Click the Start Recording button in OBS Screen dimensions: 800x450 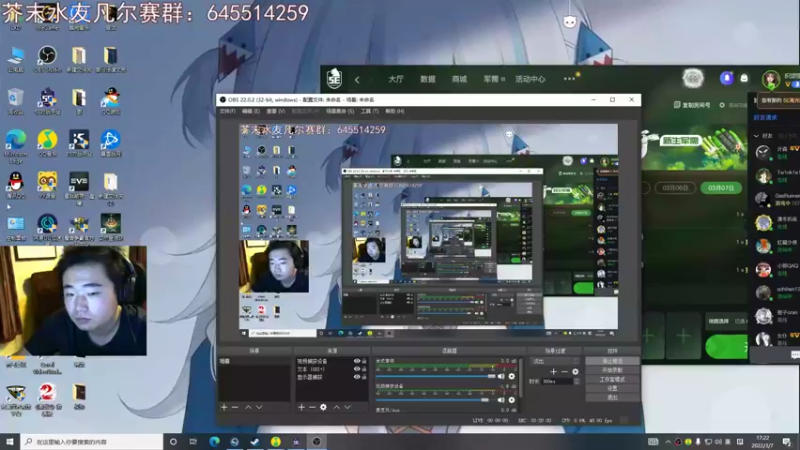coord(612,370)
